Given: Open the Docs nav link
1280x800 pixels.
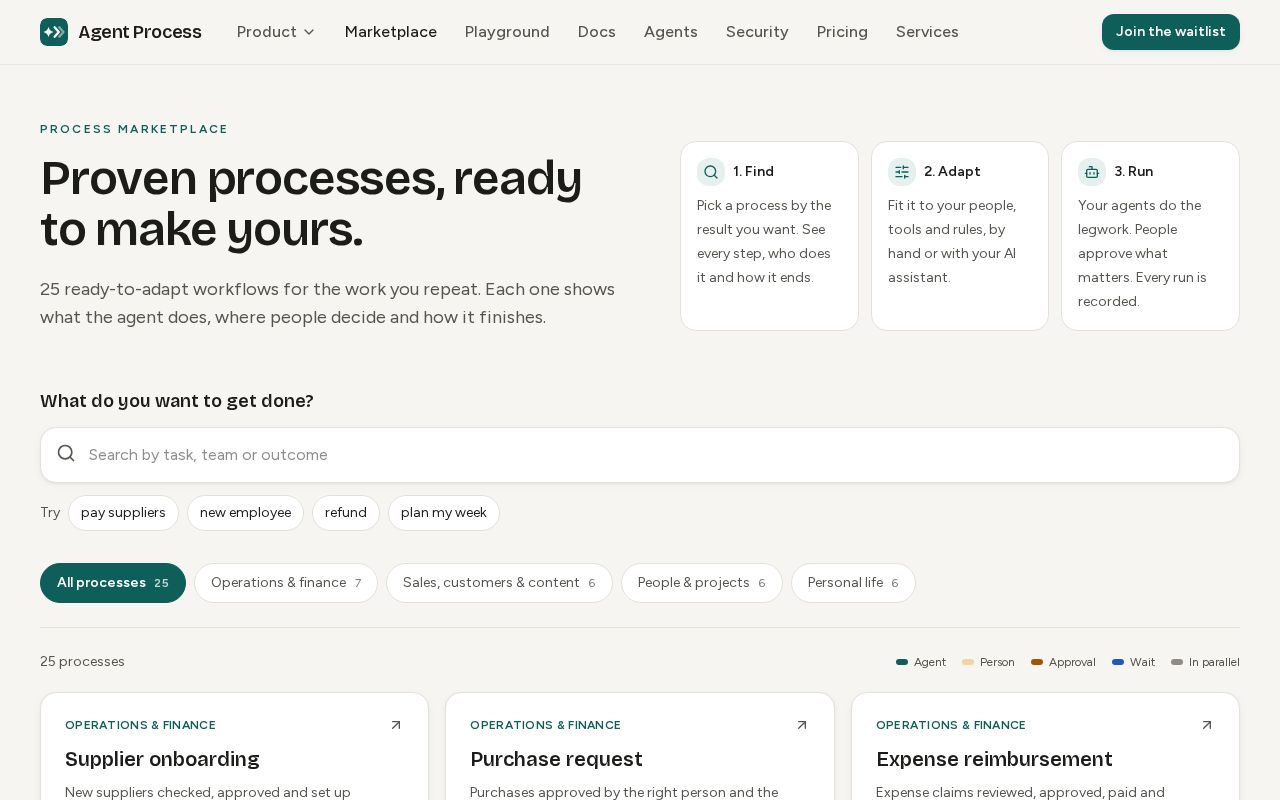Looking at the screenshot, I should click(x=597, y=32).
